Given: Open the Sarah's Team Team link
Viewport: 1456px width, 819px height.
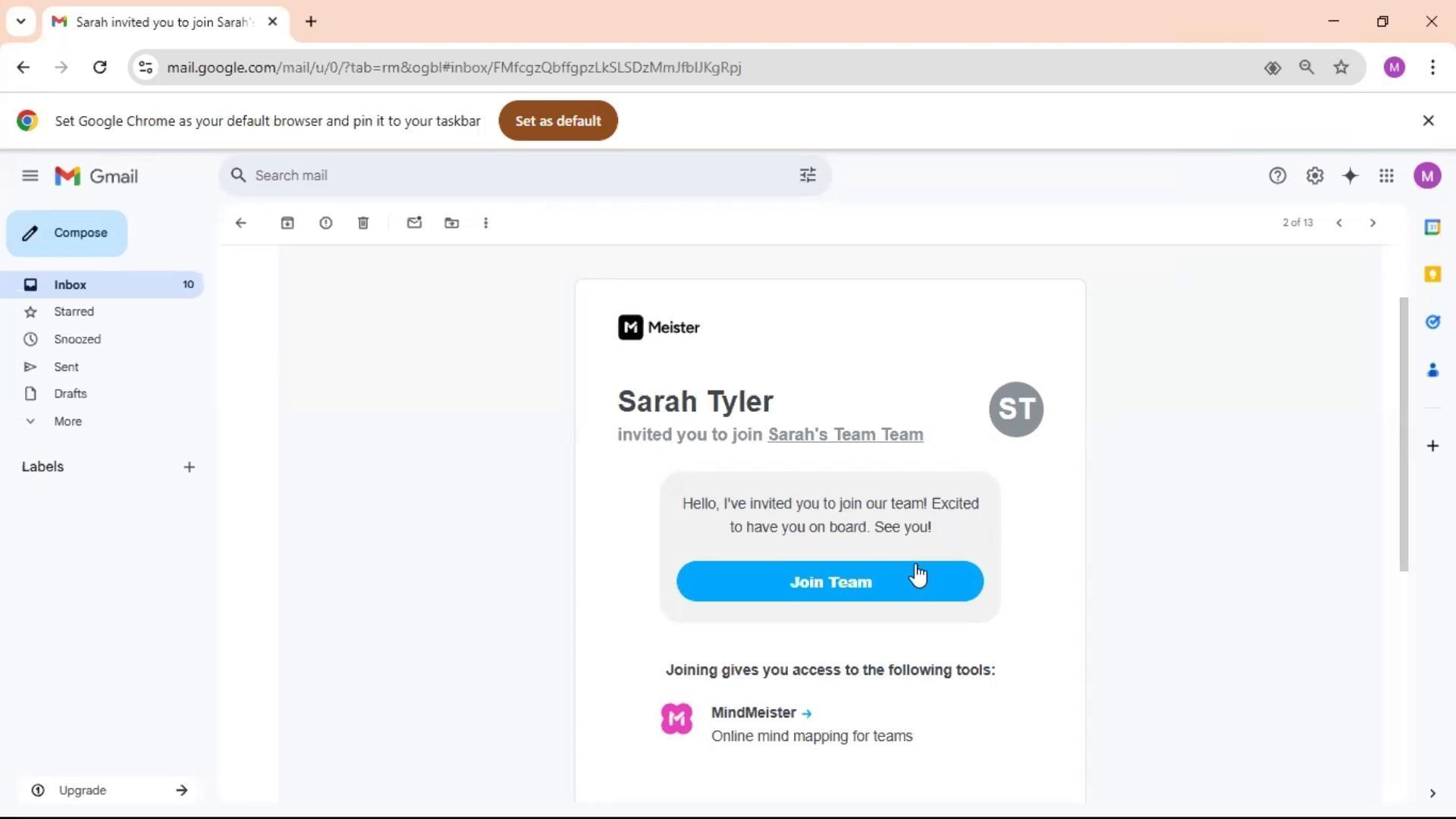Looking at the screenshot, I should (845, 435).
